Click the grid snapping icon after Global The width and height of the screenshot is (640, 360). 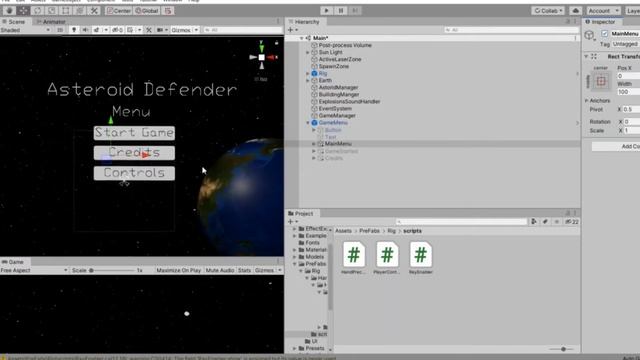click(x=168, y=11)
